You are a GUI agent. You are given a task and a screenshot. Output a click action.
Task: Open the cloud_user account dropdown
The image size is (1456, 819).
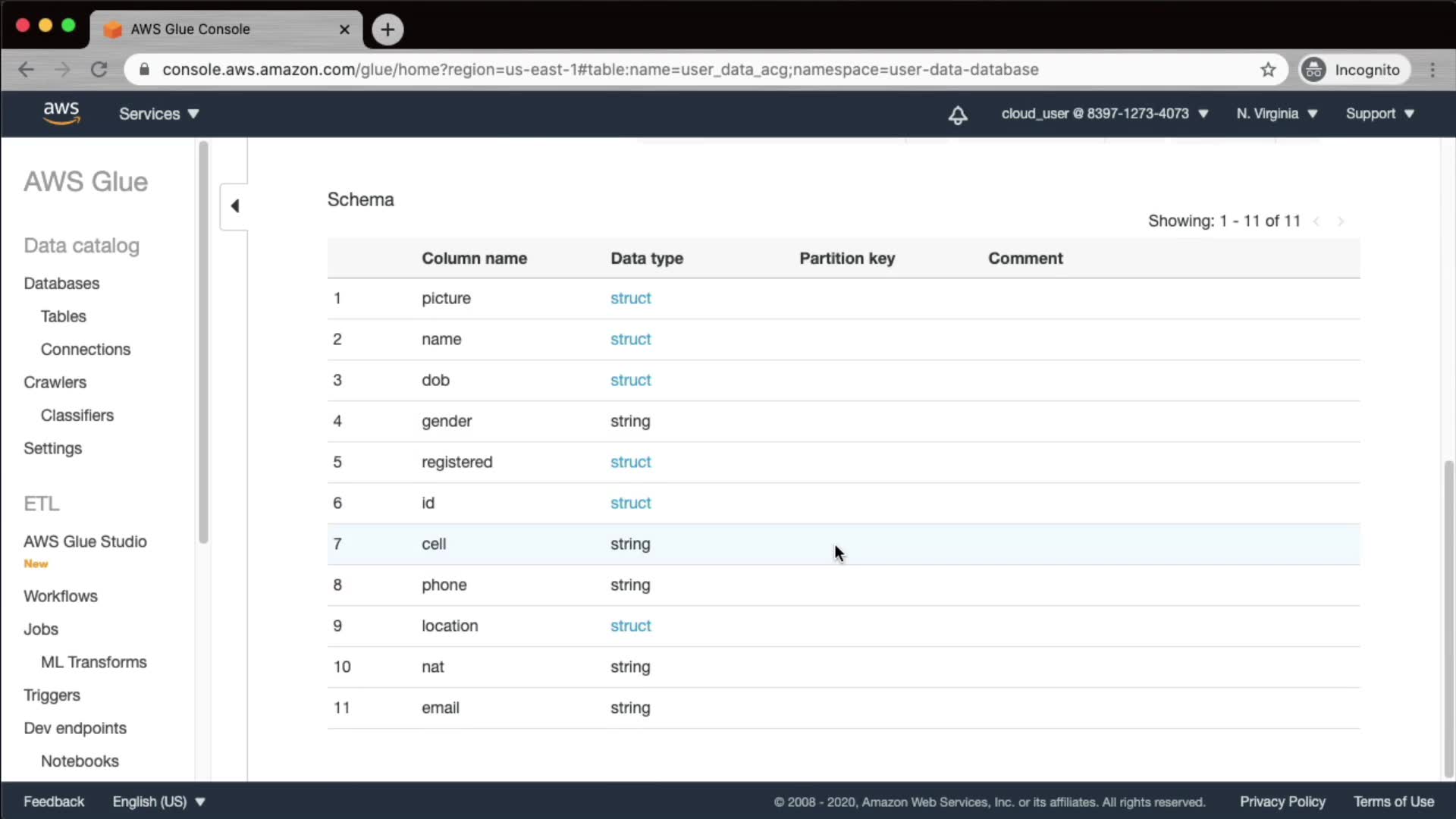1104,114
